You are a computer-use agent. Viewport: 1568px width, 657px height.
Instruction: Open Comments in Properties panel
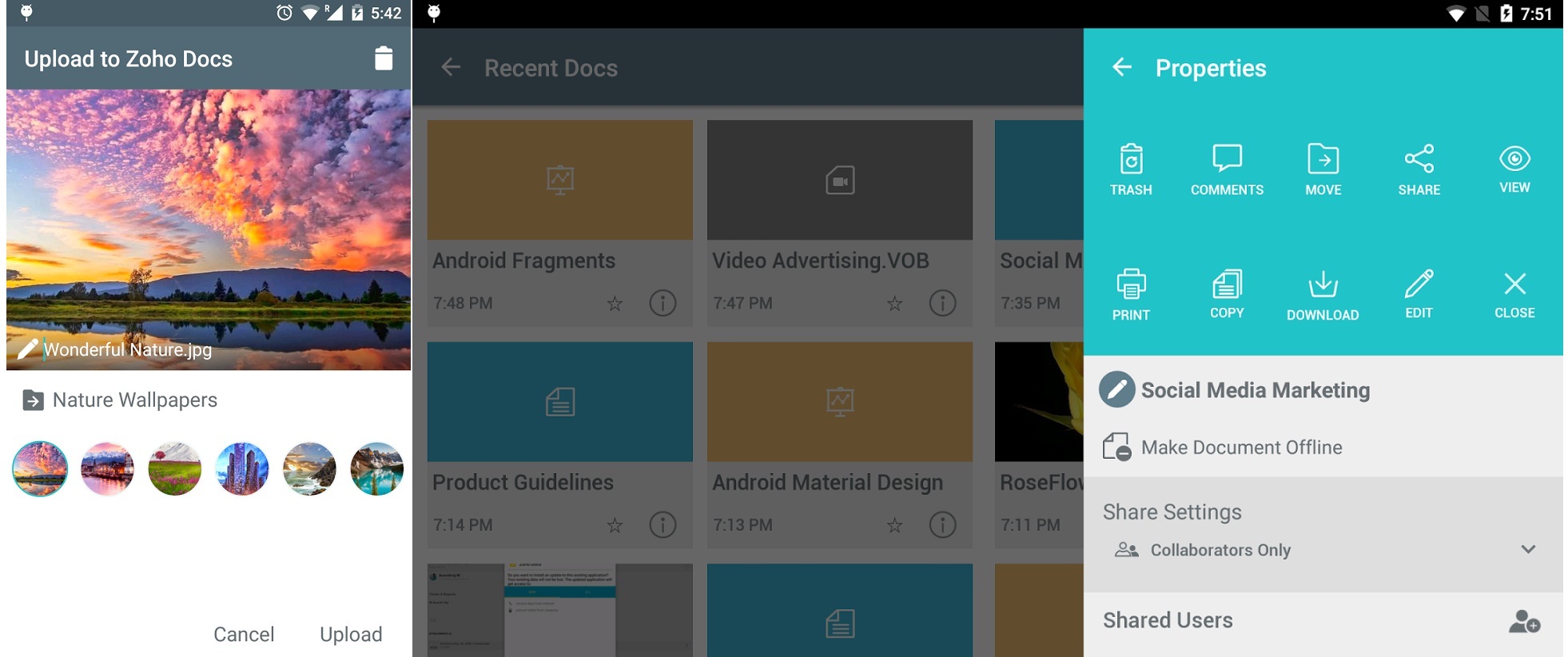point(1227,169)
